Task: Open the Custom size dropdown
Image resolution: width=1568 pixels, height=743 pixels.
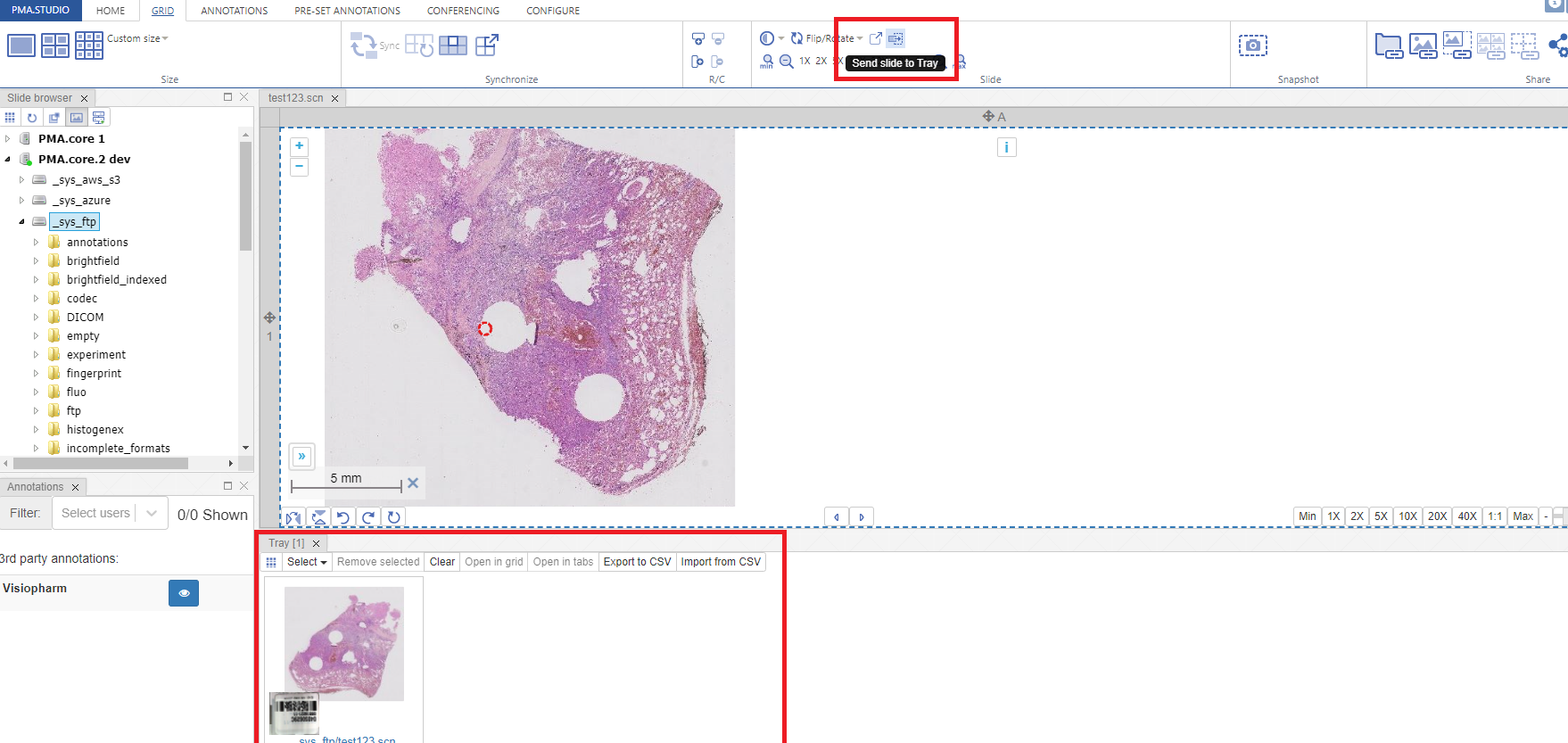Action: (x=137, y=38)
